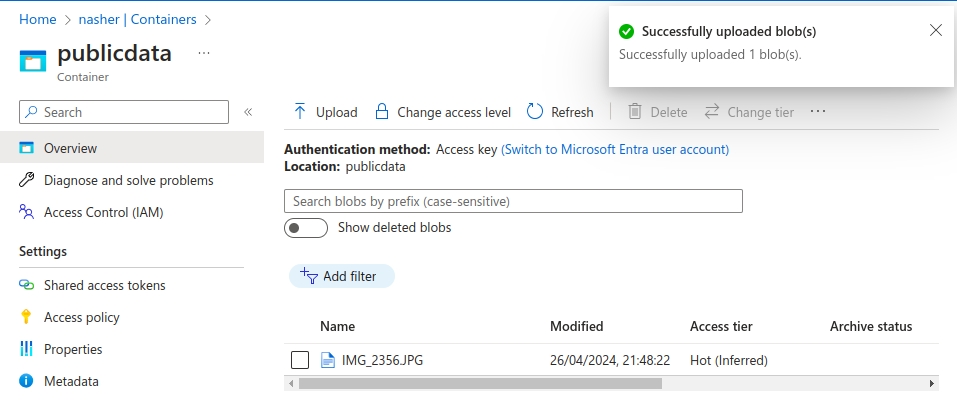This screenshot has height=406, width=957.
Task: Click the Search blobs by prefix field
Action: point(513,201)
